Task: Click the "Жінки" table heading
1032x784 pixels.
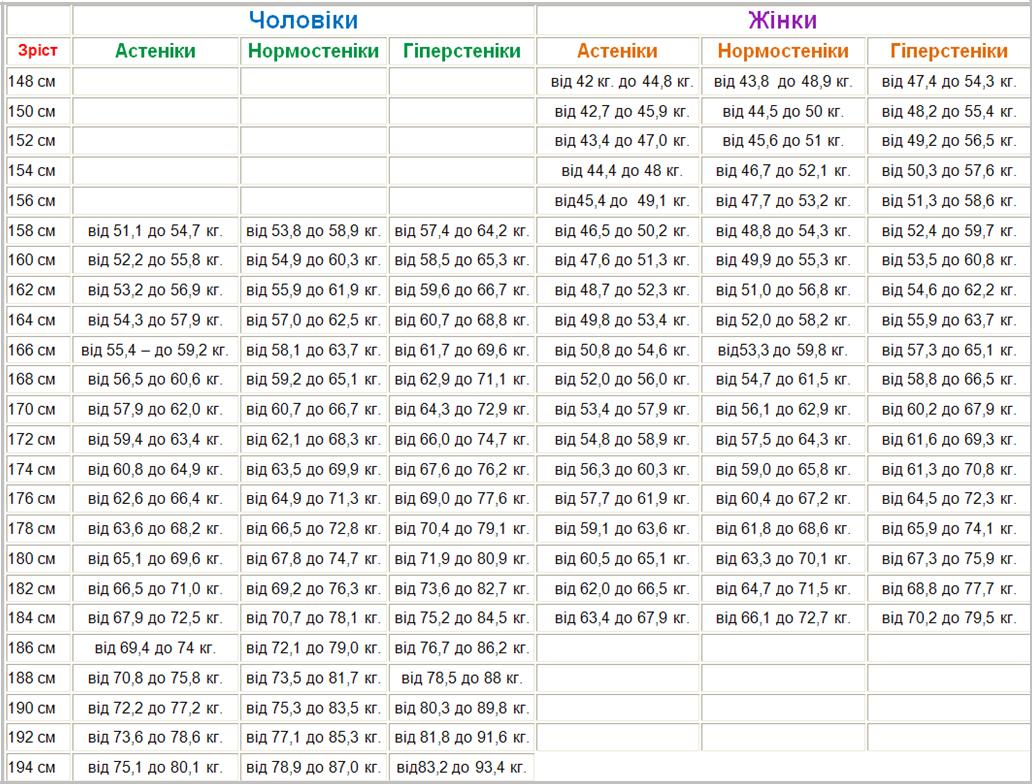Action: 783,20
